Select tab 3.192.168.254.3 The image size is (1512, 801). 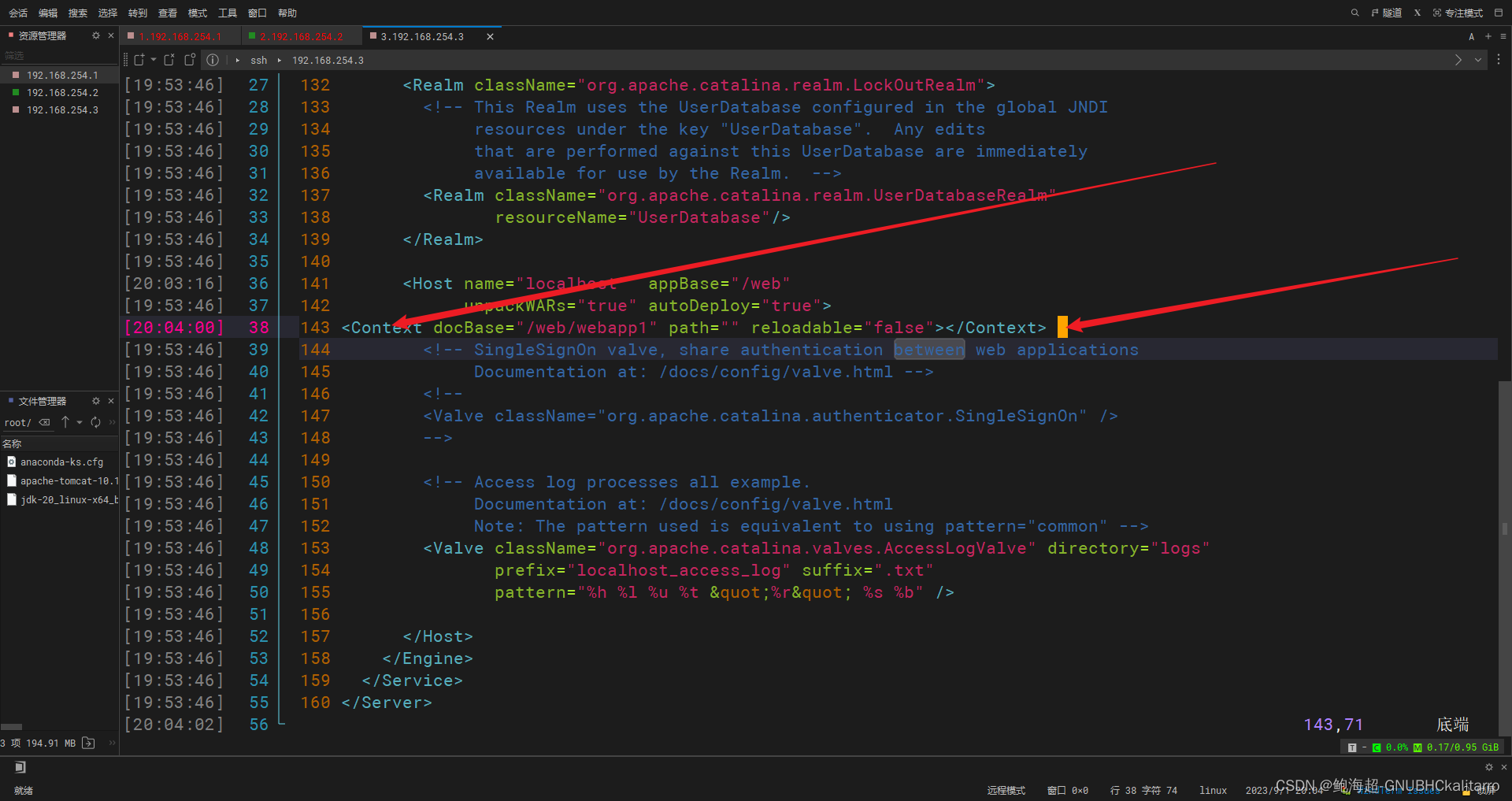click(x=422, y=36)
